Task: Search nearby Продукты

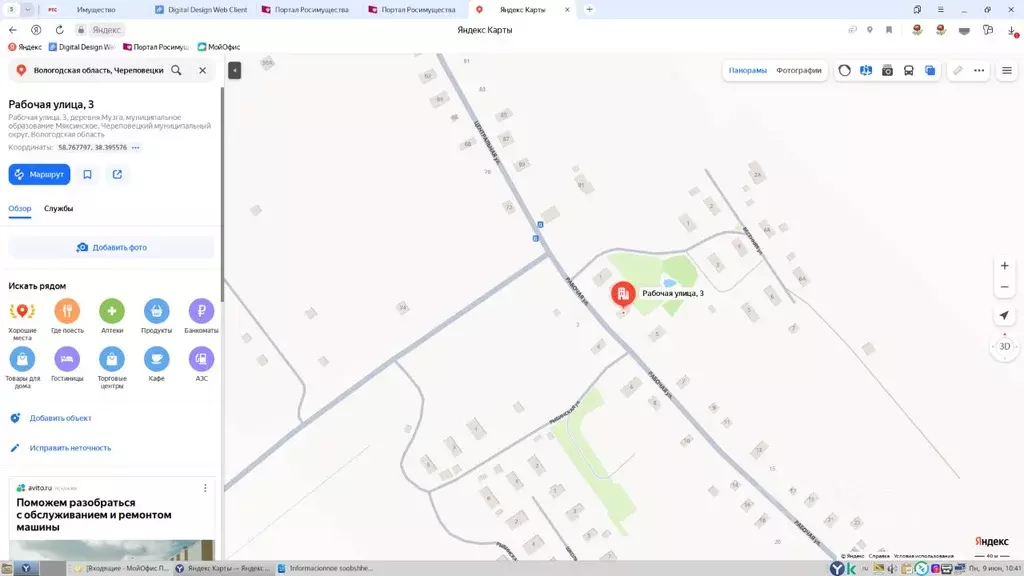Action: 157,317
